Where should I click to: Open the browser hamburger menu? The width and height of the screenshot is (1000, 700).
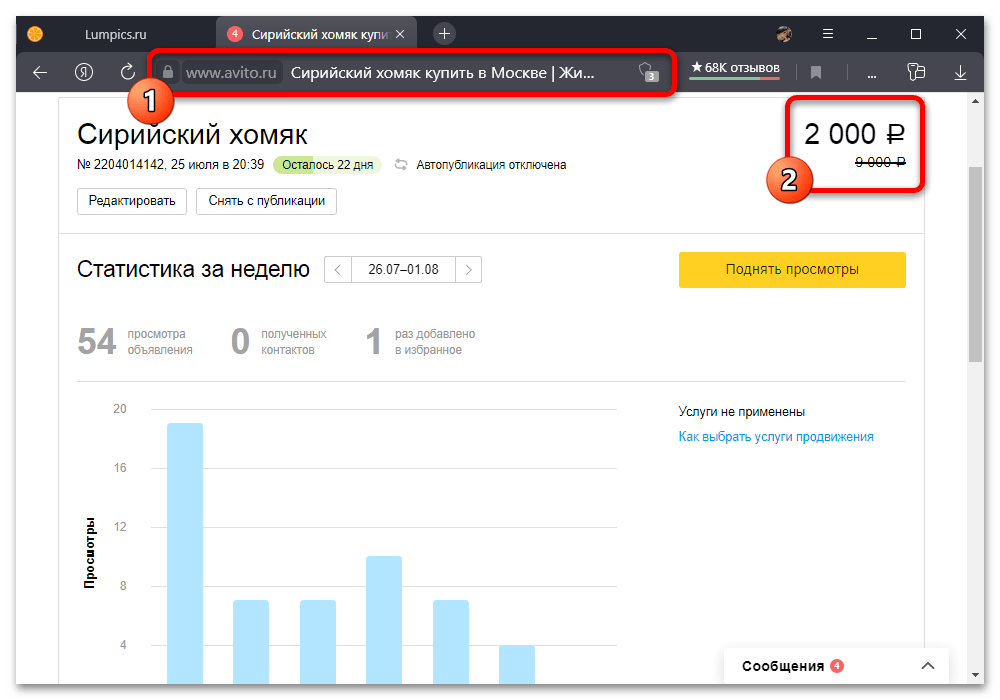point(829,33)
